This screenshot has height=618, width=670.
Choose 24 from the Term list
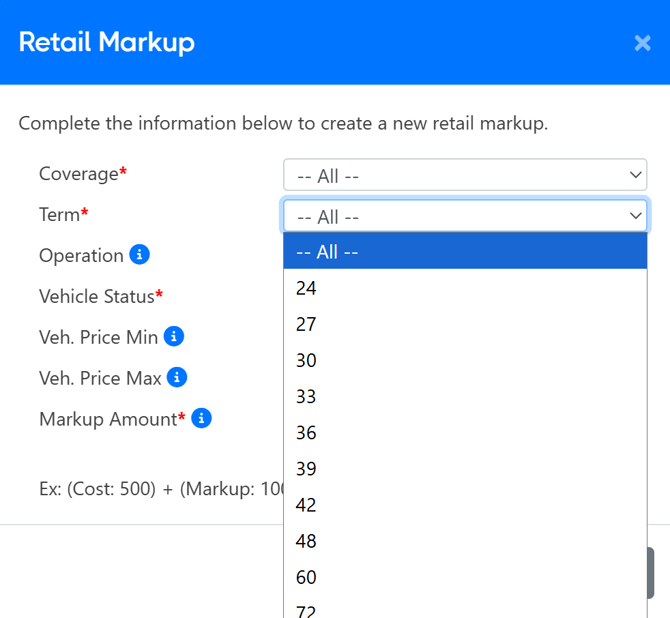pyautogui.click(x=465, y=288)
